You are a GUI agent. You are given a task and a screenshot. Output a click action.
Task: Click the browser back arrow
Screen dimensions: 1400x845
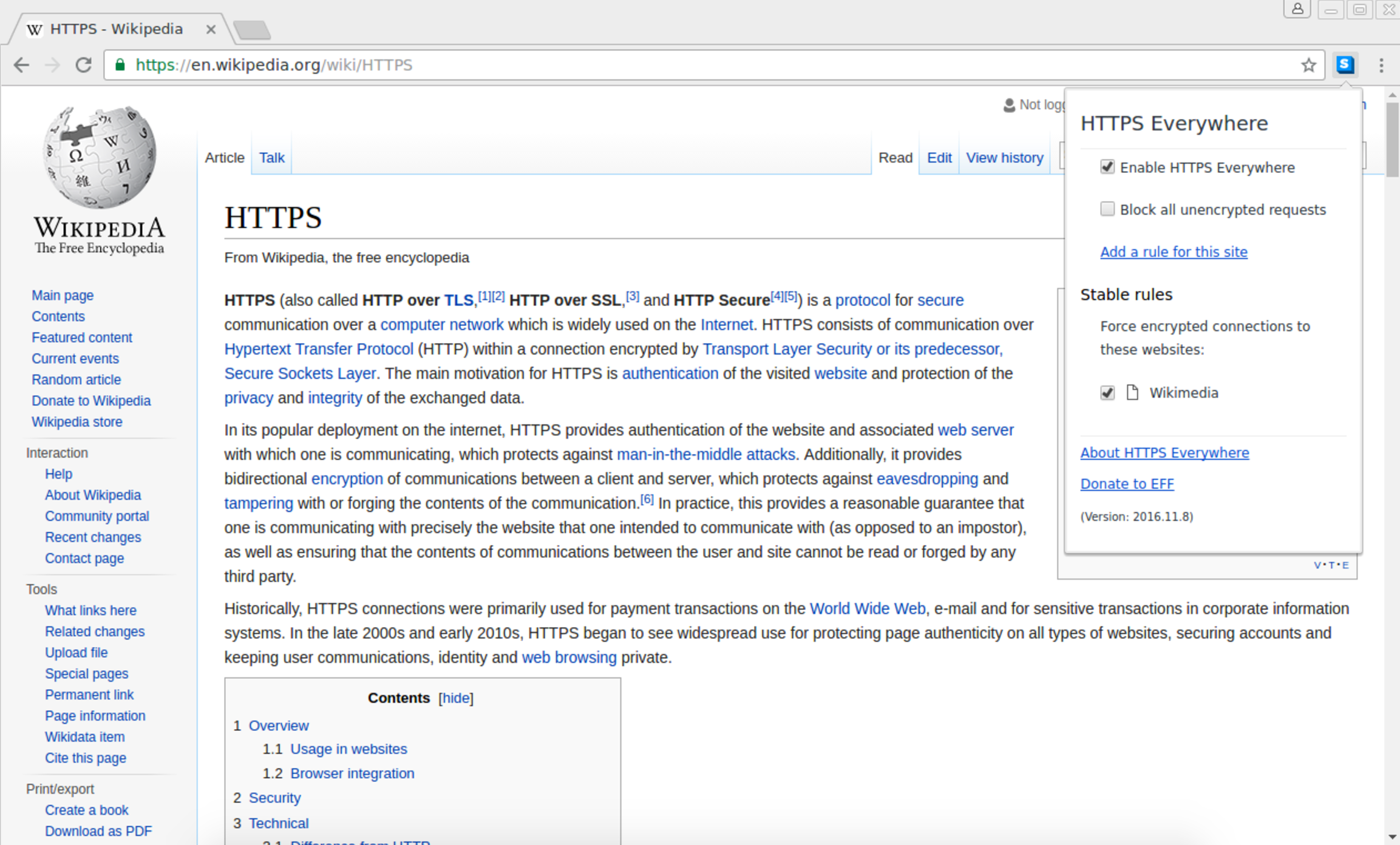(21, 65)
